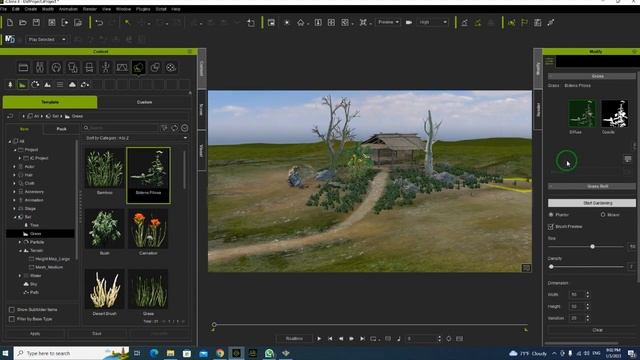Image resolution: width=640 pixels, height=360 pixels.
Task: Select the Tree sub-category icon
Action: (x=10, y=84)
